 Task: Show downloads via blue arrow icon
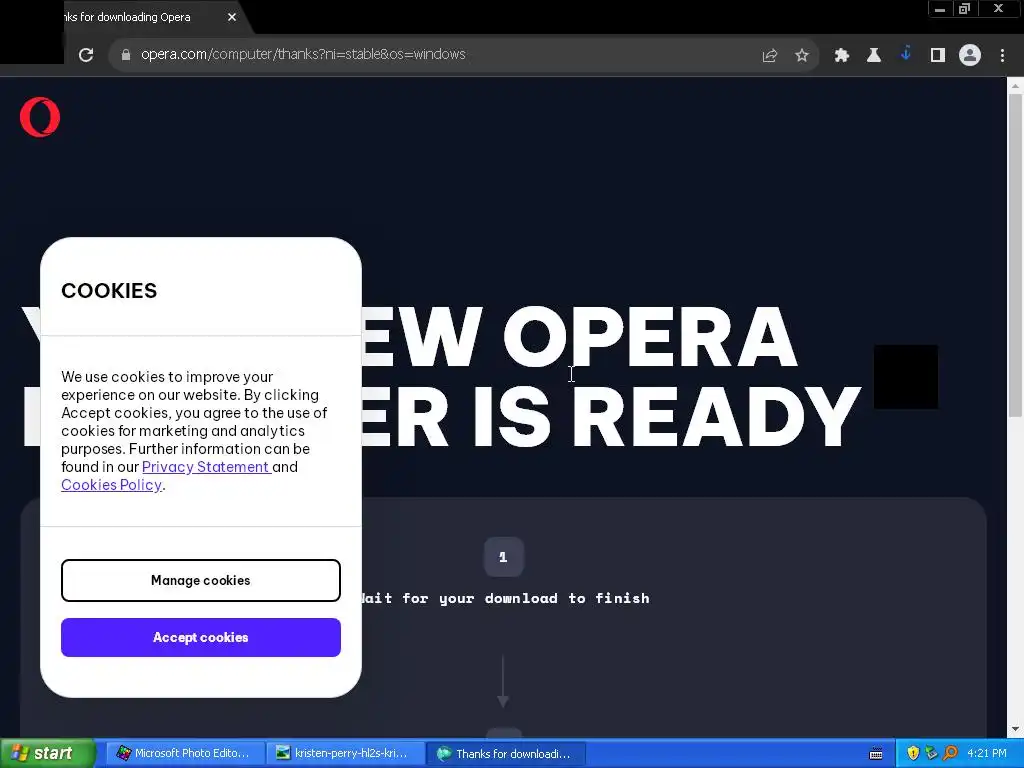pos(906,54)
